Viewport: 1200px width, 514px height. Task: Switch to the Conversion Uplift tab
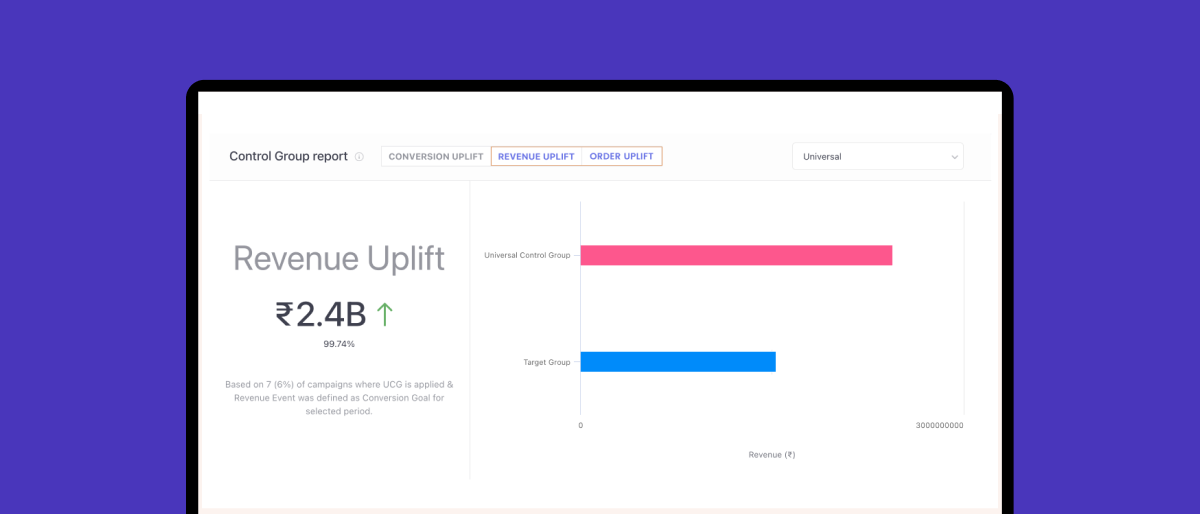(436, 157)
